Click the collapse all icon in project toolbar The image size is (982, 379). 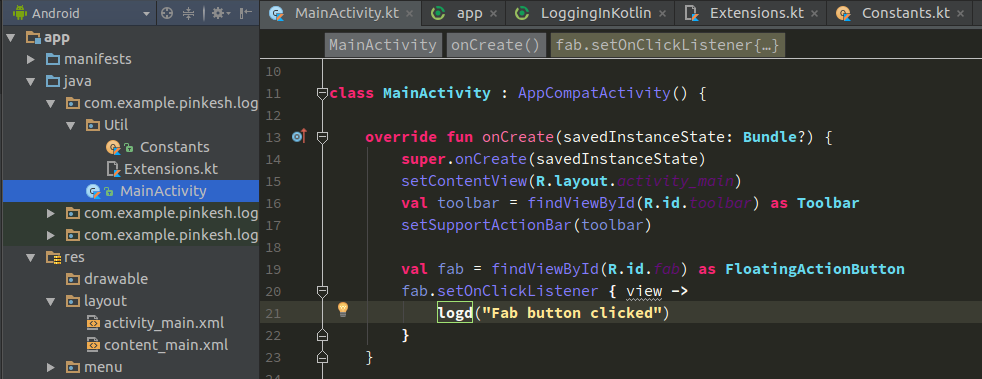189,13
